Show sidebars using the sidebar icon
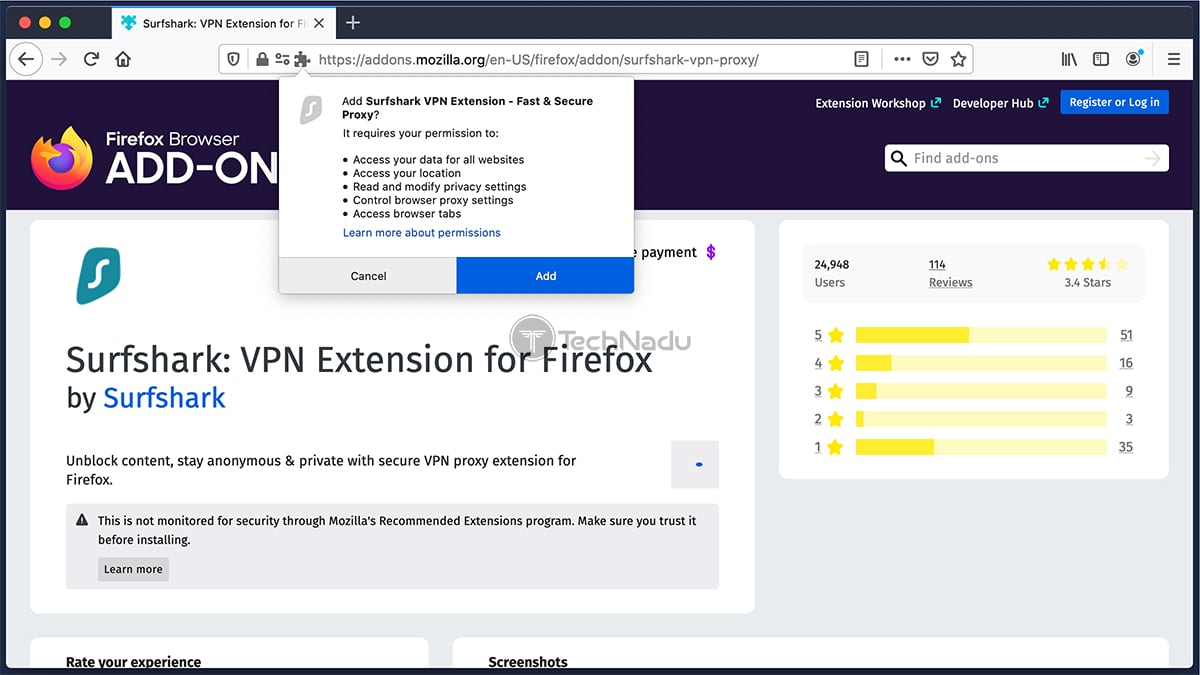The image size is (1200, 675). [1101, 59]
